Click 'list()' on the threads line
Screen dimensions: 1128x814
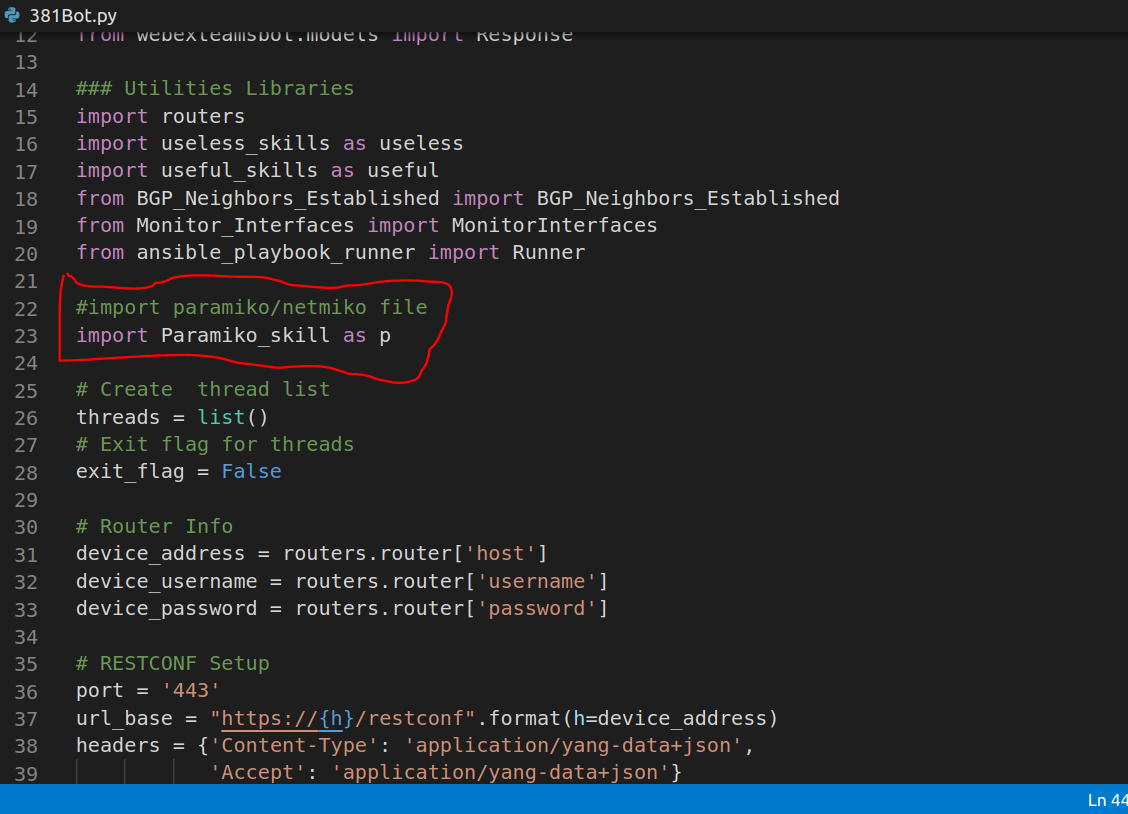(233, 418)
